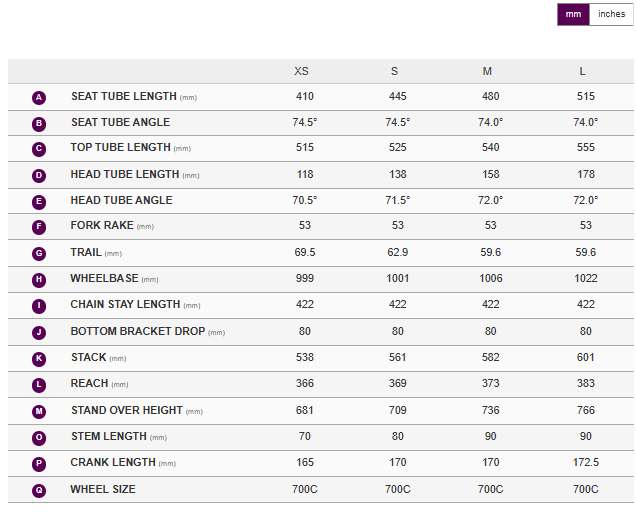Click the F badge for fork rake

click(x=39, y=227)
